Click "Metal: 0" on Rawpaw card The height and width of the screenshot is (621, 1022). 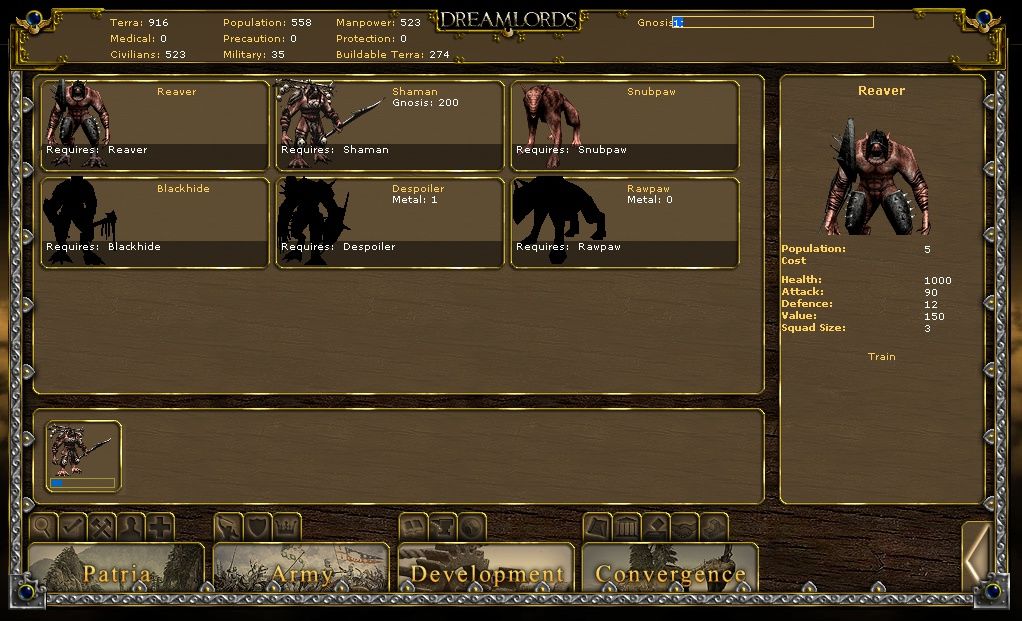[650, 199]
